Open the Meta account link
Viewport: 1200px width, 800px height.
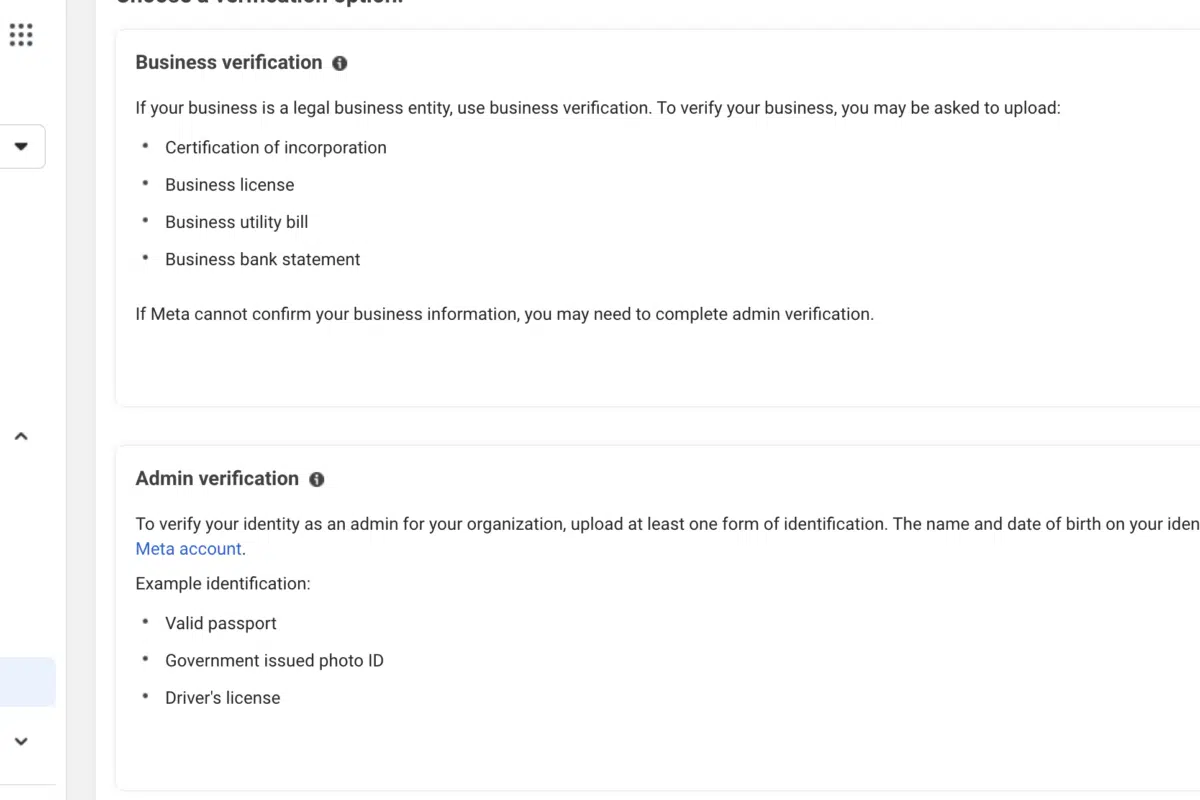pyautogui.click(x=189, y=549)
